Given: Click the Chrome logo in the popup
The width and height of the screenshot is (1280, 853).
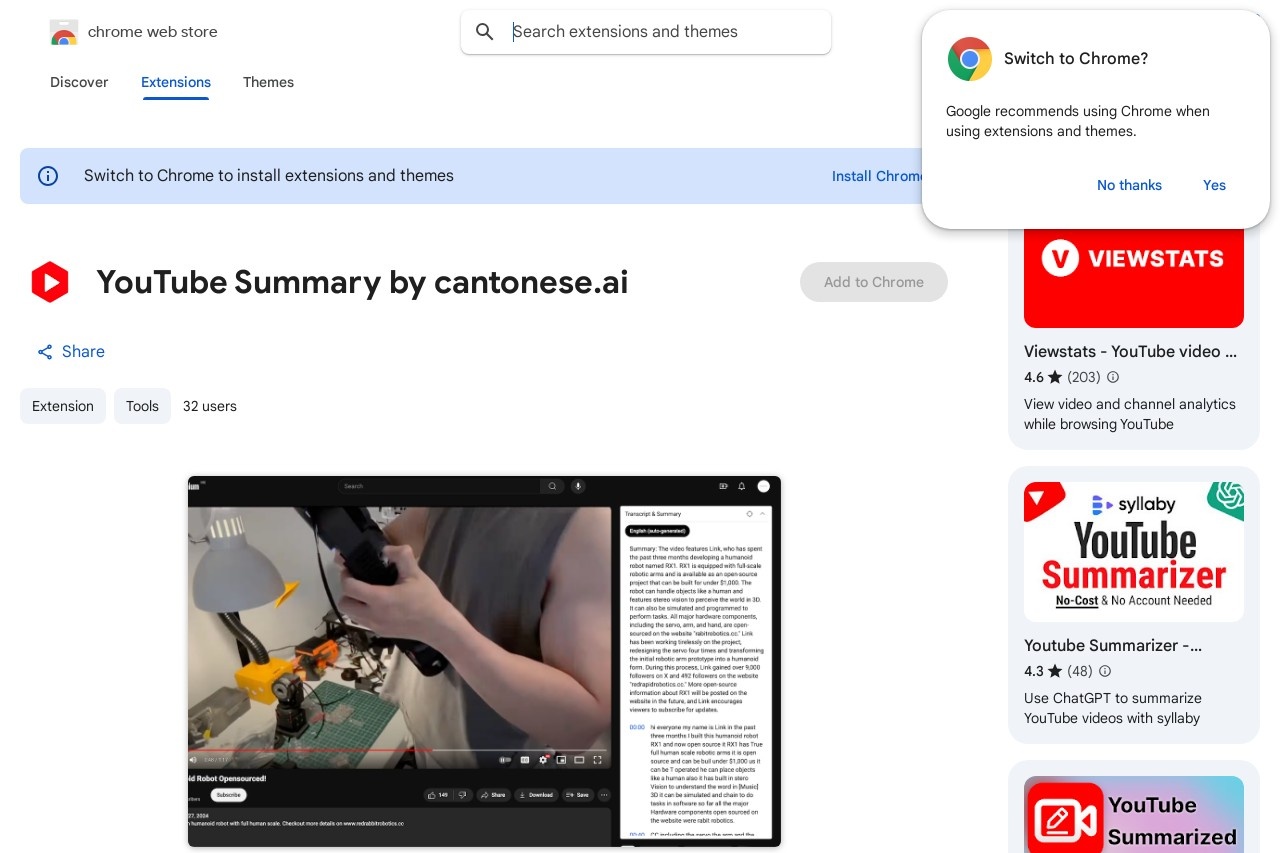Looking at the screenshot, I should 969,59.
